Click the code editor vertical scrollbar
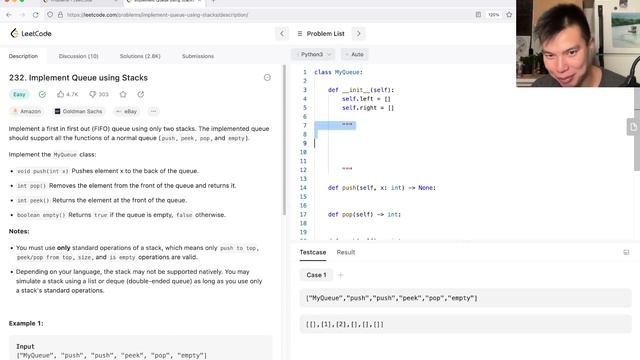This screenshot has width=640, height=360. click(x=637, y=129)
